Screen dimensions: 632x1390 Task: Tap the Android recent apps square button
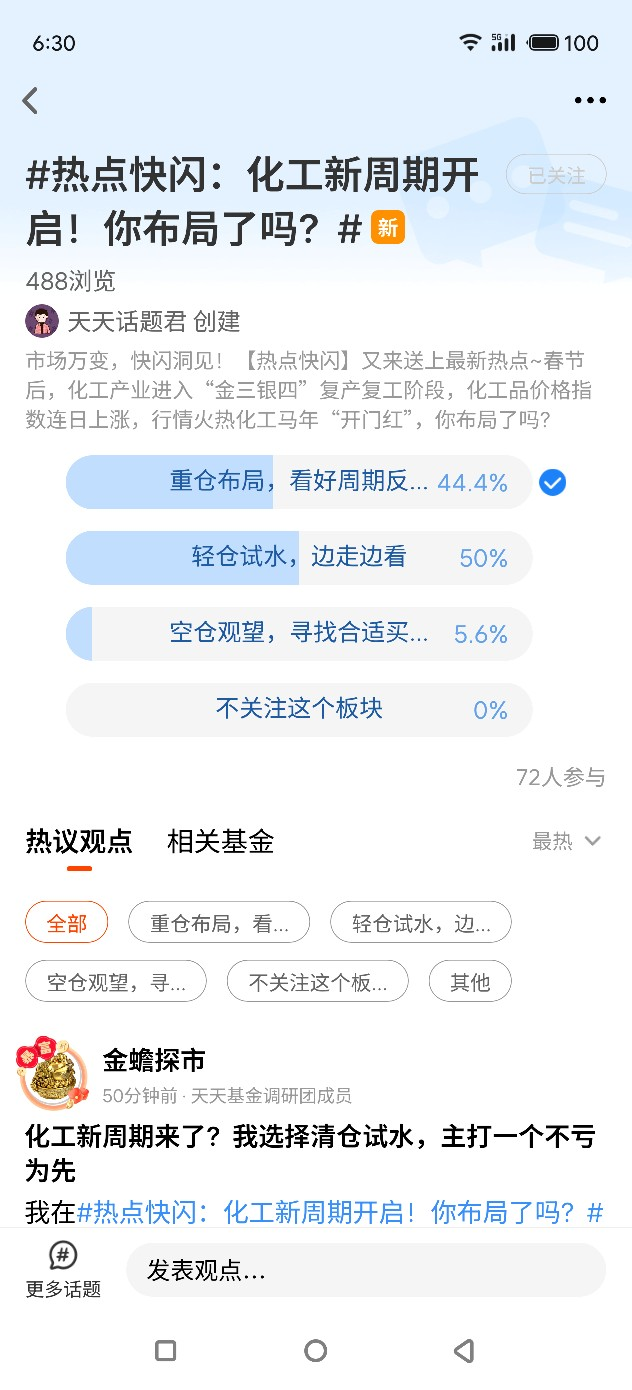(166, 1351)
